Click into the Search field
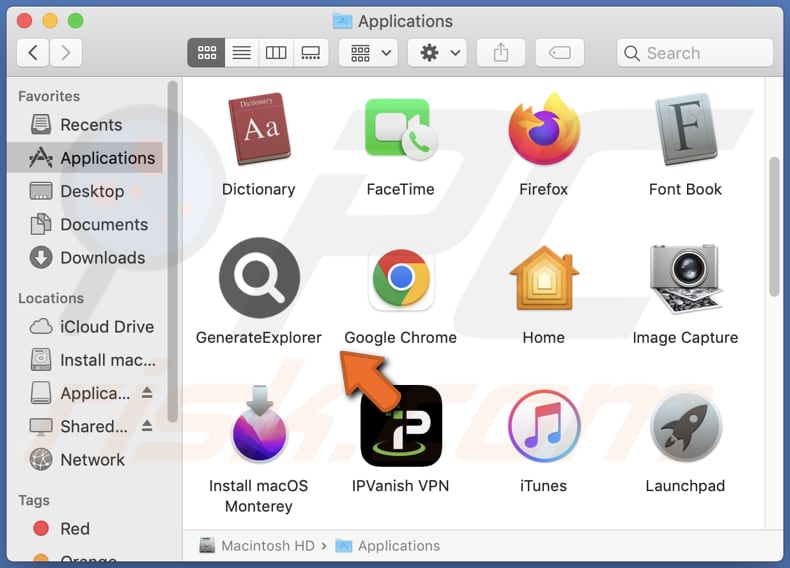Image resolution: width=790 pixels, height=568 pixels. 695,52
